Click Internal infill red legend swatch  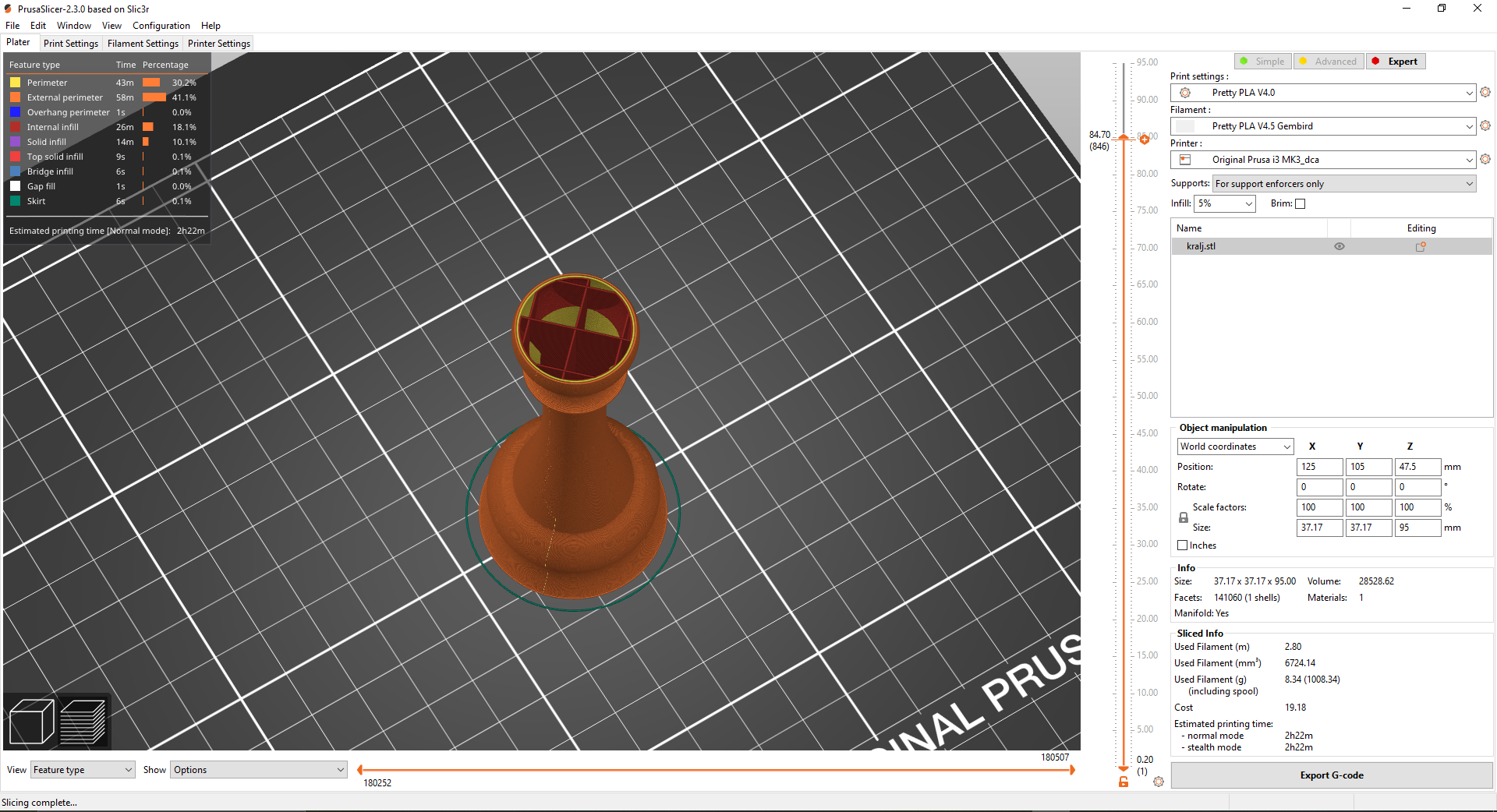tap(15, 127)
